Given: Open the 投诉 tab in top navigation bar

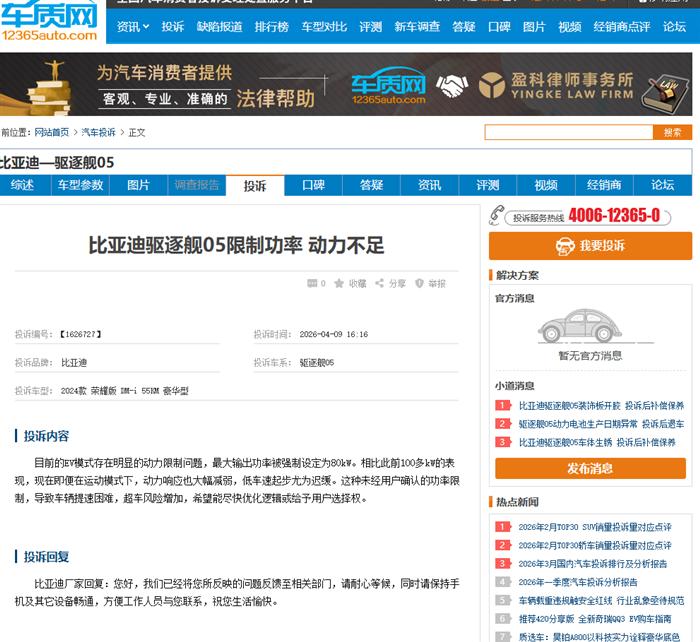Looking at the screenshot, I should (173, 27).
